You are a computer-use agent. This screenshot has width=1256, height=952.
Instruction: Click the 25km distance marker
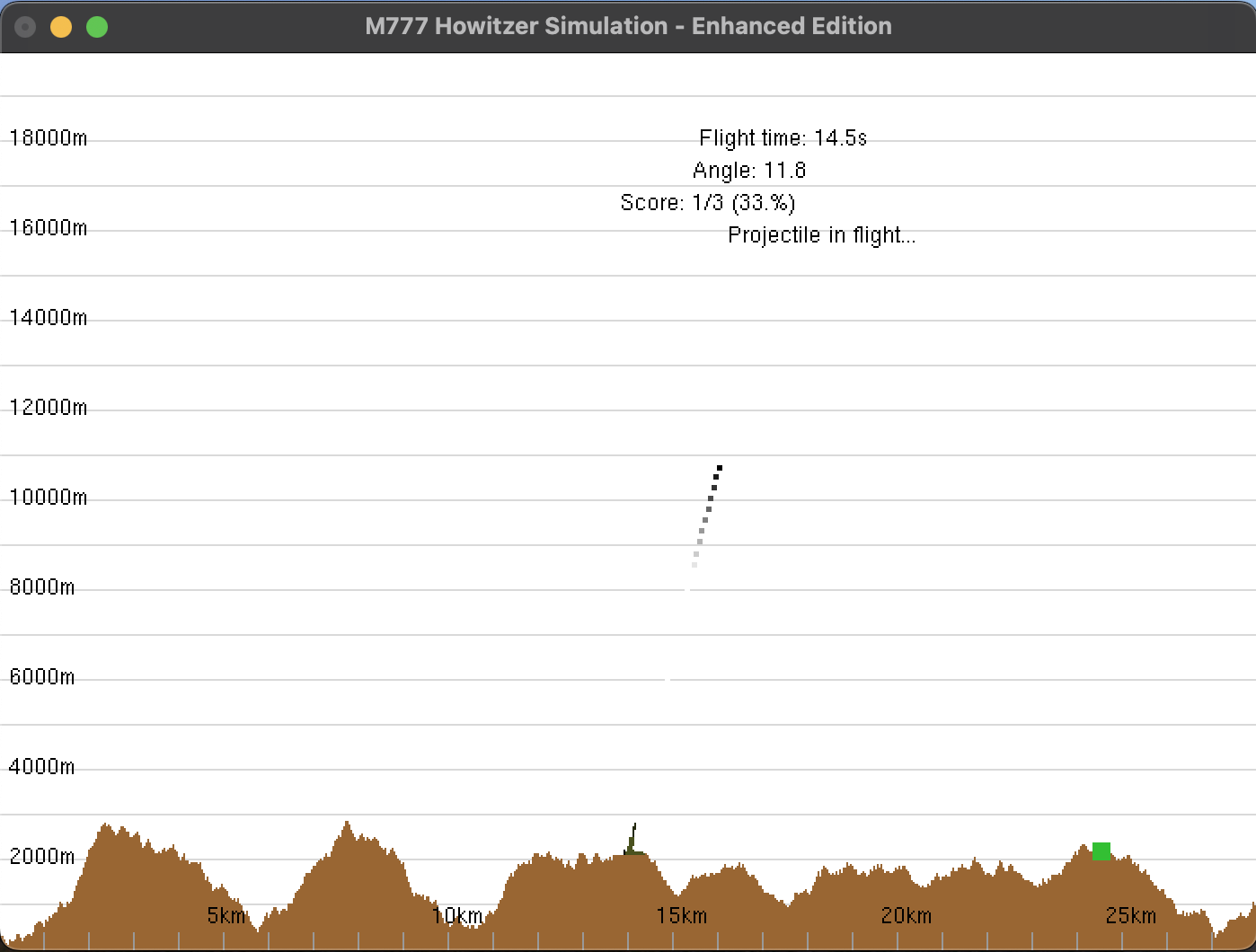click(x=1131, y=916)
